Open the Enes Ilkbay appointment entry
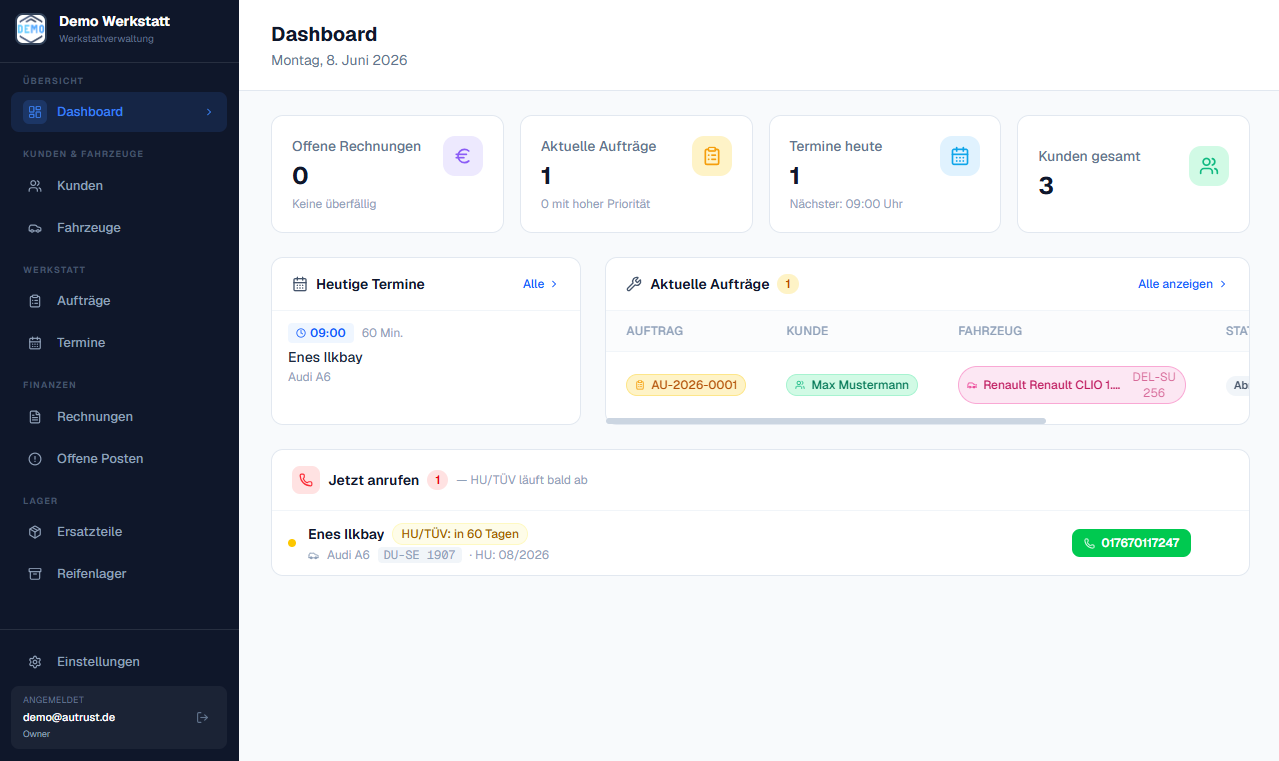 click(x=426, y=354)
